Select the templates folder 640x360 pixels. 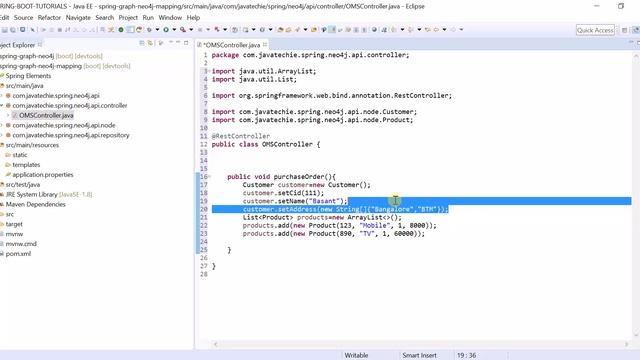[26, 165]
